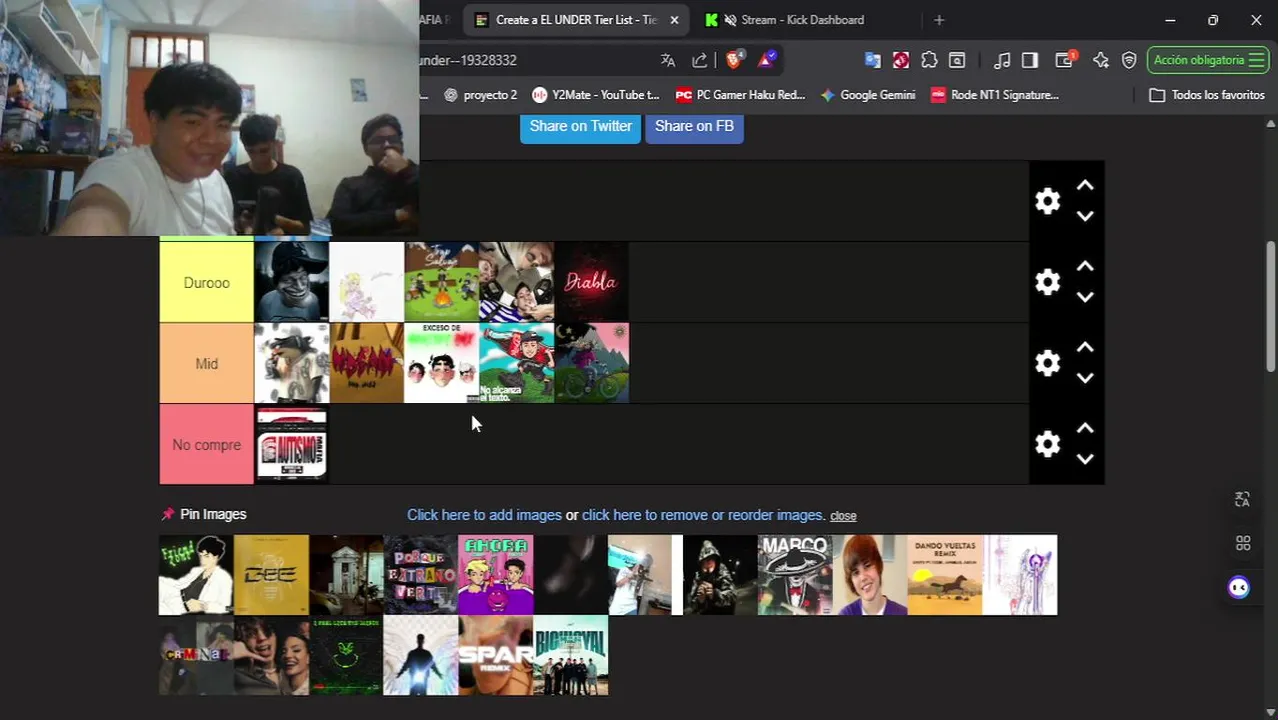Move the Durooo tier down
This screenshot has width=1278, height=720.
tap(1085, 297)
